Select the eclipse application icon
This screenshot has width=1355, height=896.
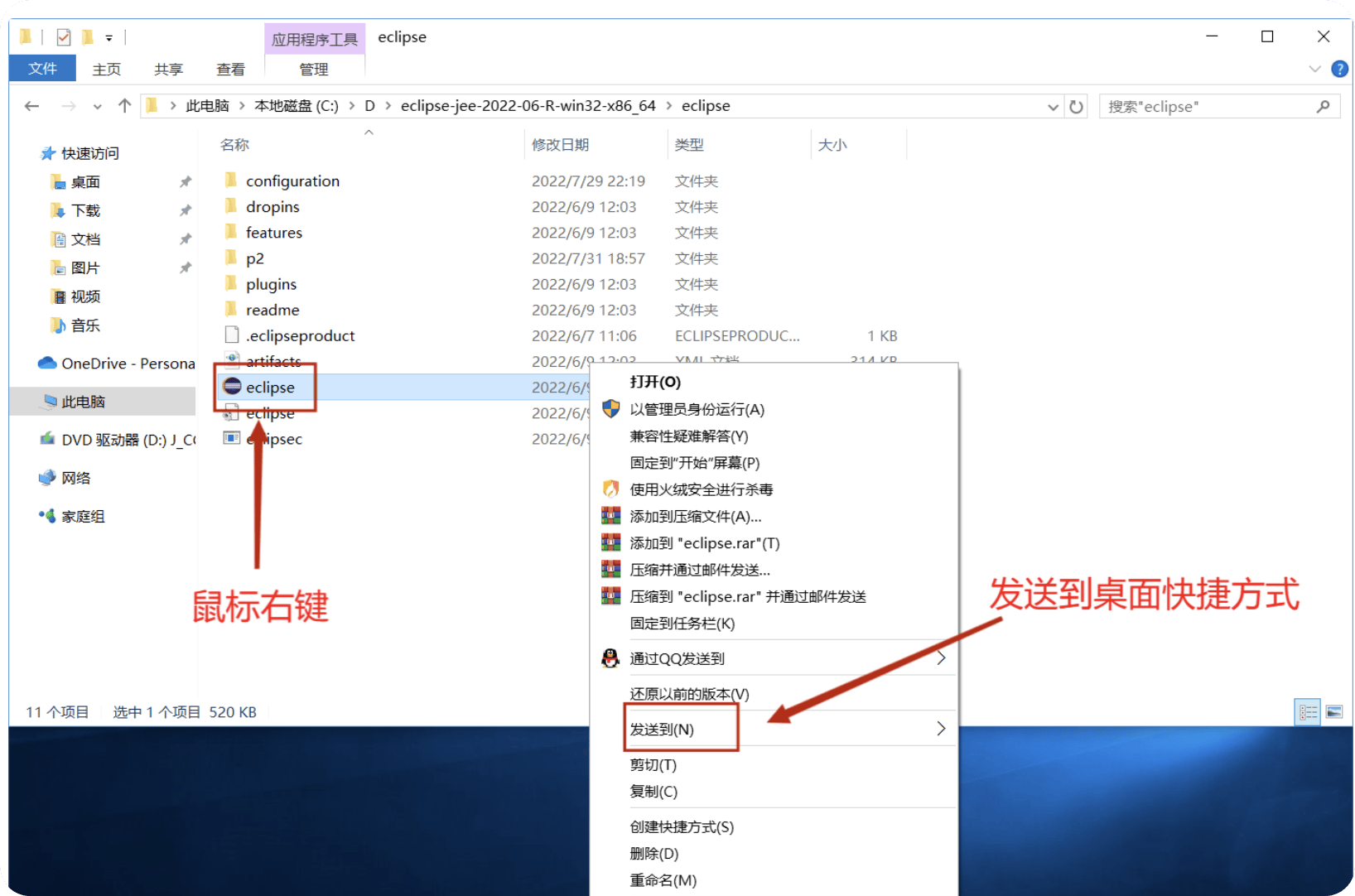coord(232,386)
